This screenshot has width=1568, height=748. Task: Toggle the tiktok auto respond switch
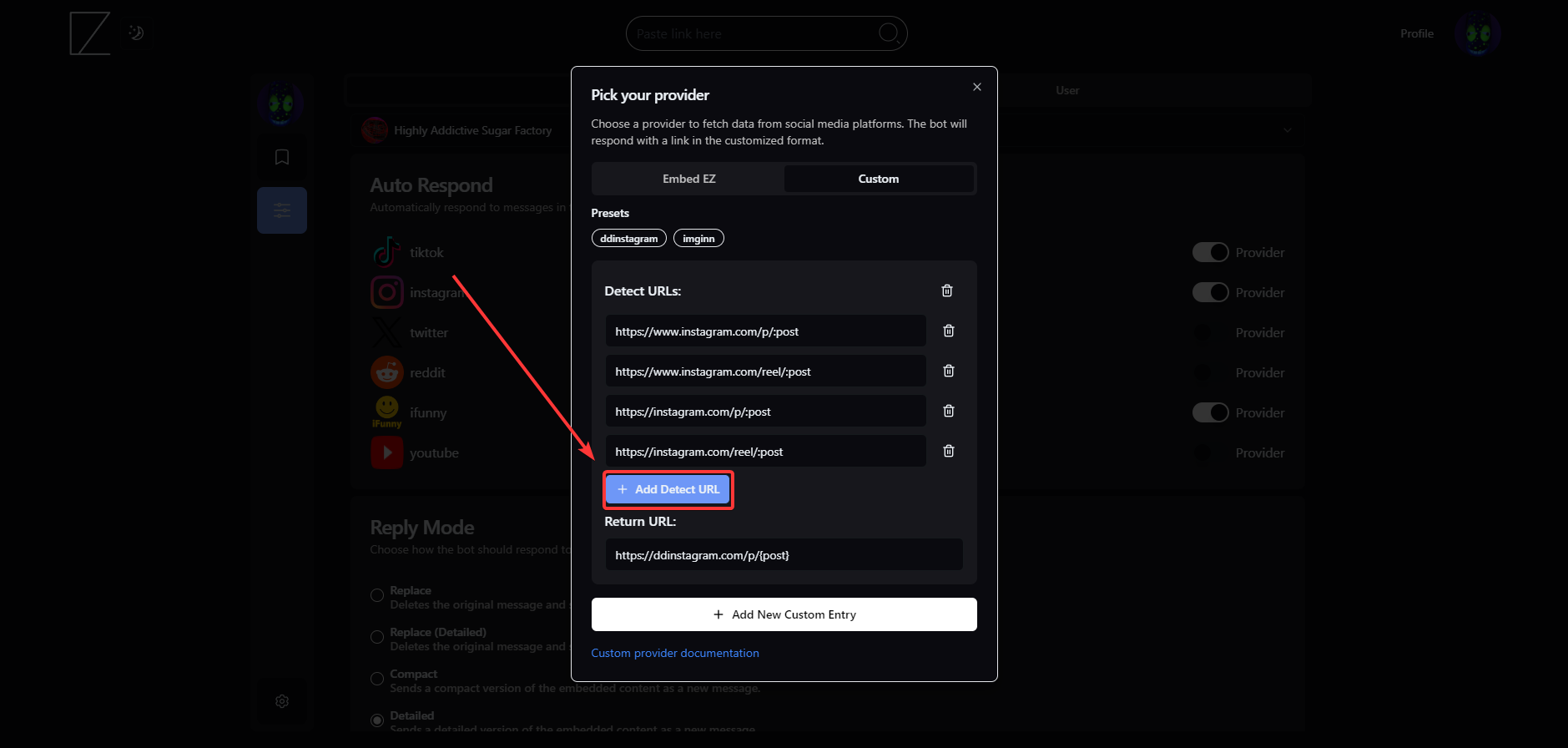tap(1210, 252)
